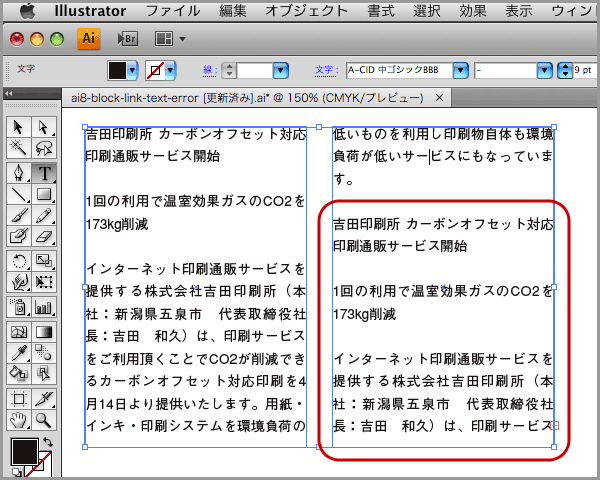
Task: Activate the Zoom magnifier tool
Action: tap(44, 420)
